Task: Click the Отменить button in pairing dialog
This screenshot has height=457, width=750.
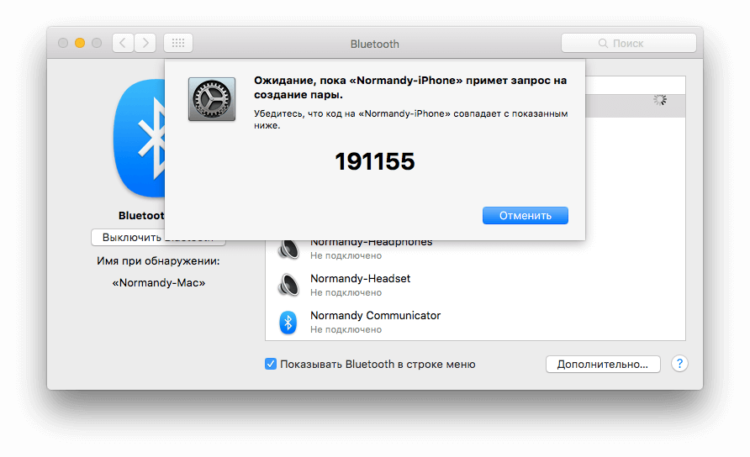Action: tap(525, 215)
